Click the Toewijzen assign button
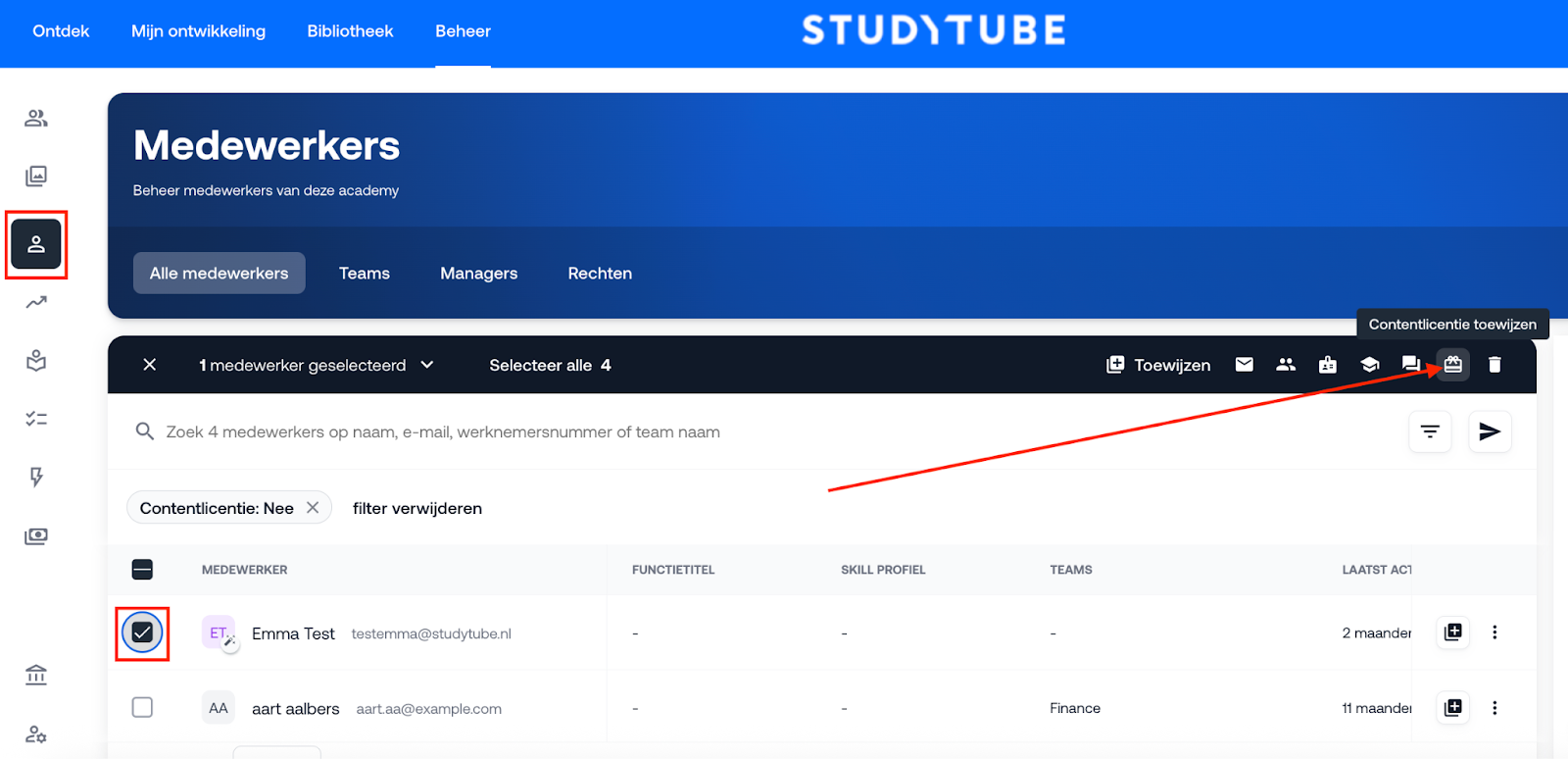Viewport: 1568px width, 759px height. (1158, 365)
